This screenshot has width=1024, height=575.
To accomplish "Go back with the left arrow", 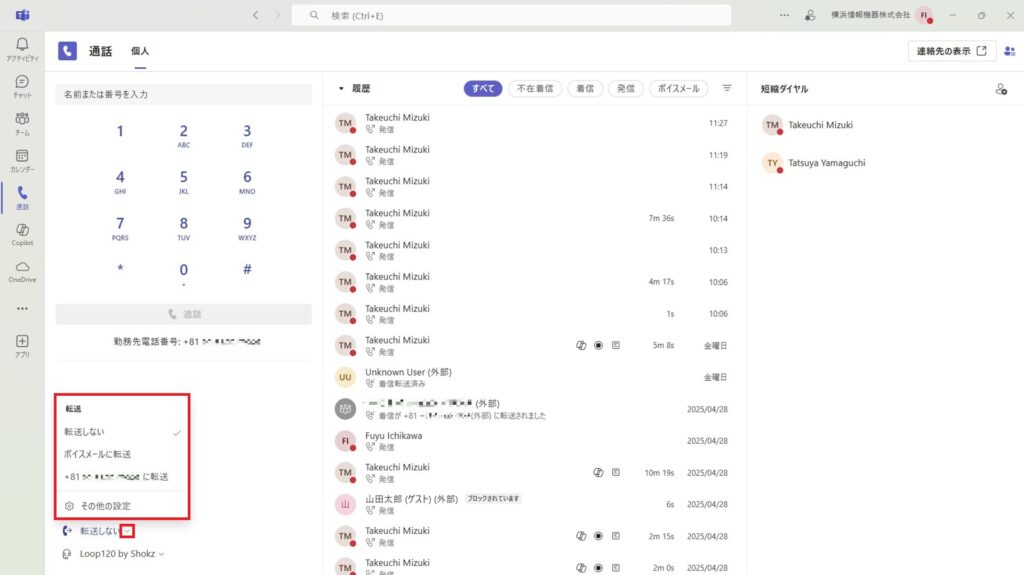I will click(x=255, y=15).
